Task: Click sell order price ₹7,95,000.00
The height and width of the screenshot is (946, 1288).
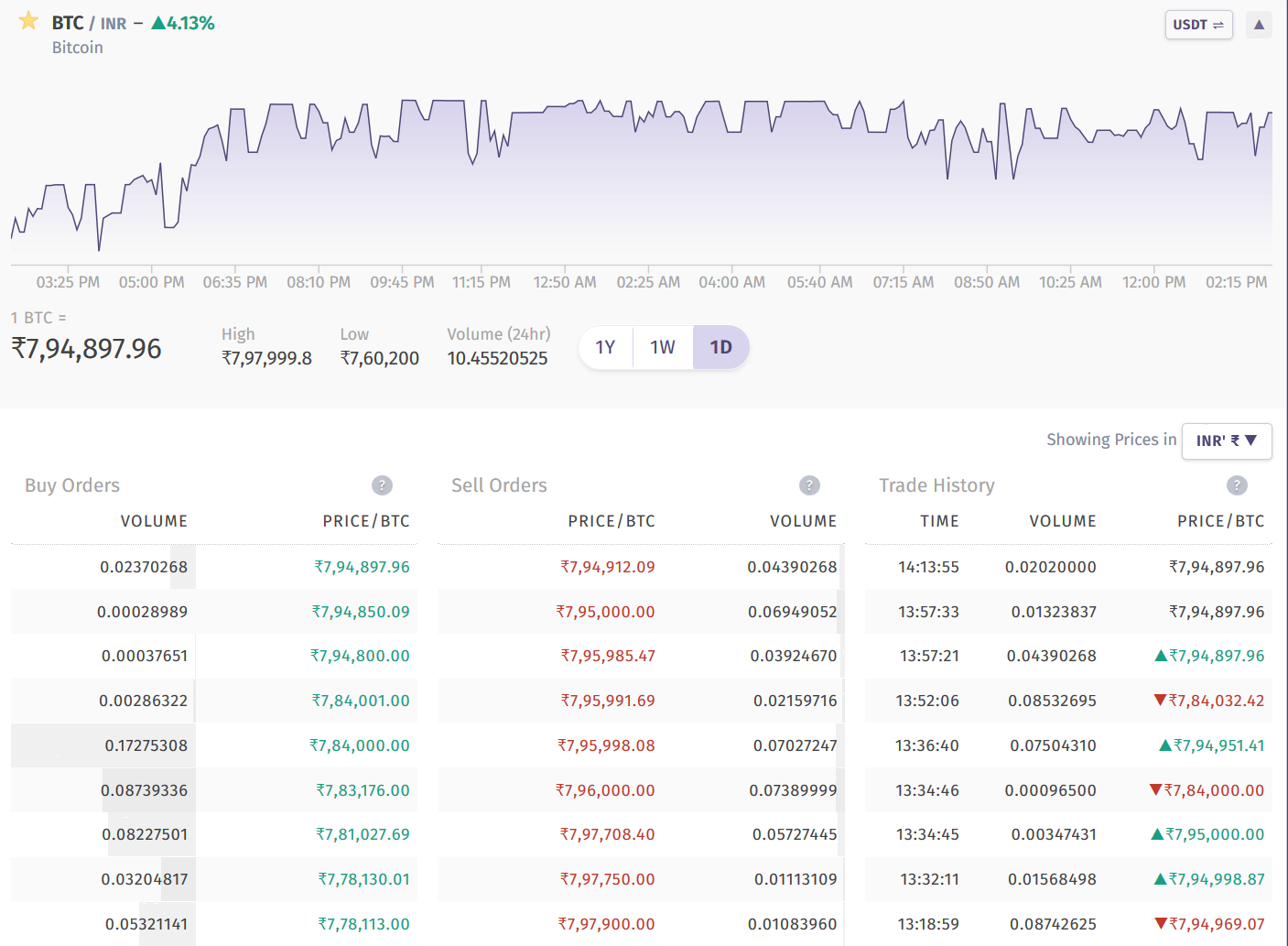Action: tap(605, 612)
